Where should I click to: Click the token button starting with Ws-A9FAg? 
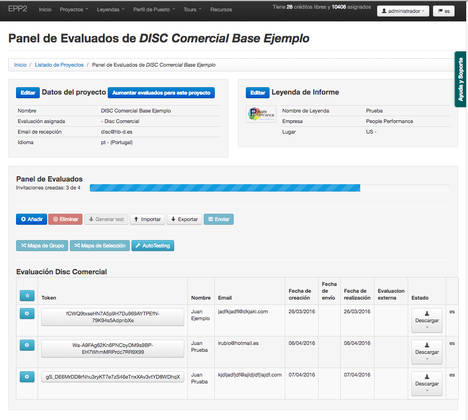click(113, 349)
